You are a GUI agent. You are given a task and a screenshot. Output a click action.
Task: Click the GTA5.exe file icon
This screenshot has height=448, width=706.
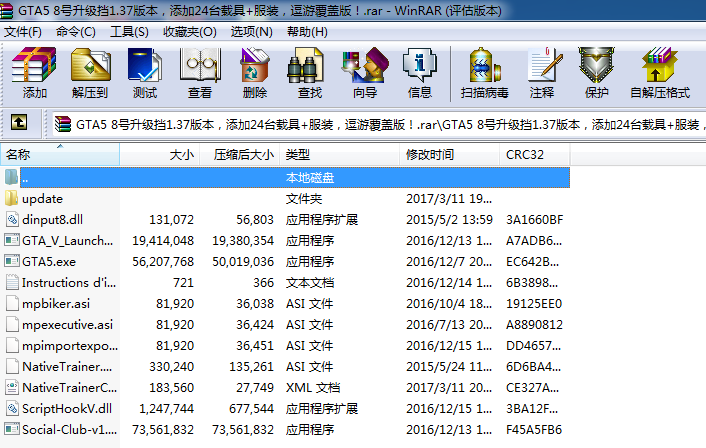pyautogui.click(x=11, y=262)
